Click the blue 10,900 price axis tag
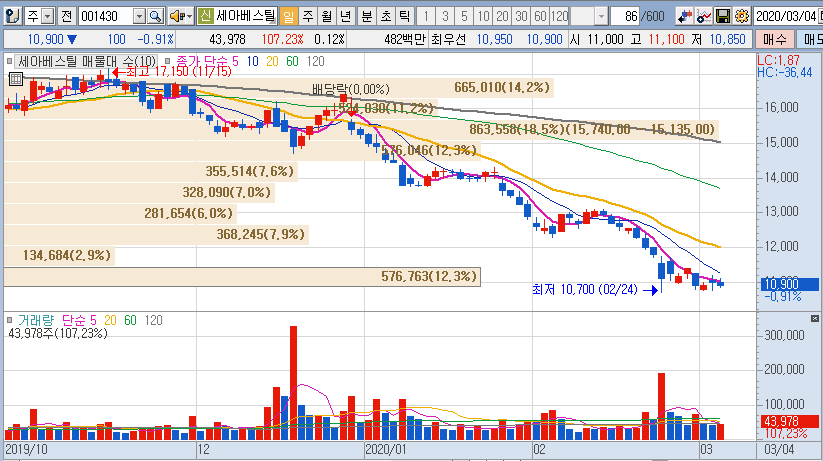The height and width of the screenshot is (461, 823). 789,285
